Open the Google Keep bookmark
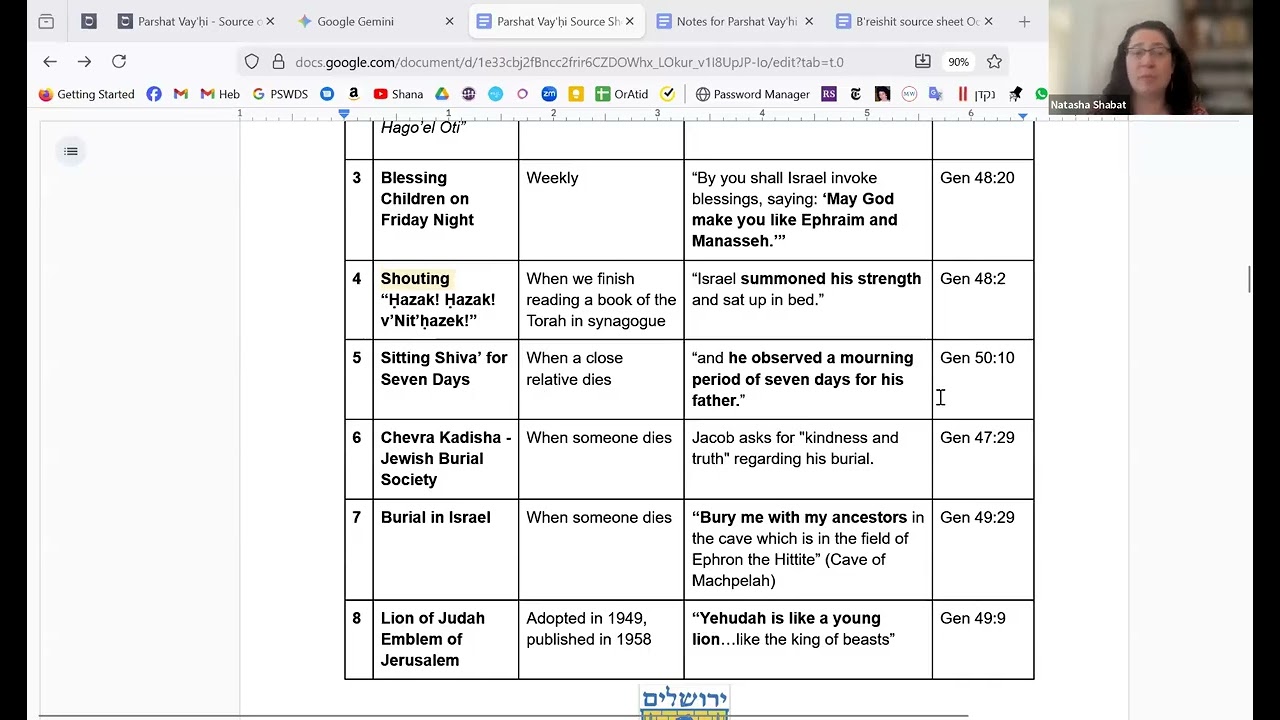Screen dimensions: 1280x720 (x=576, y=94)
